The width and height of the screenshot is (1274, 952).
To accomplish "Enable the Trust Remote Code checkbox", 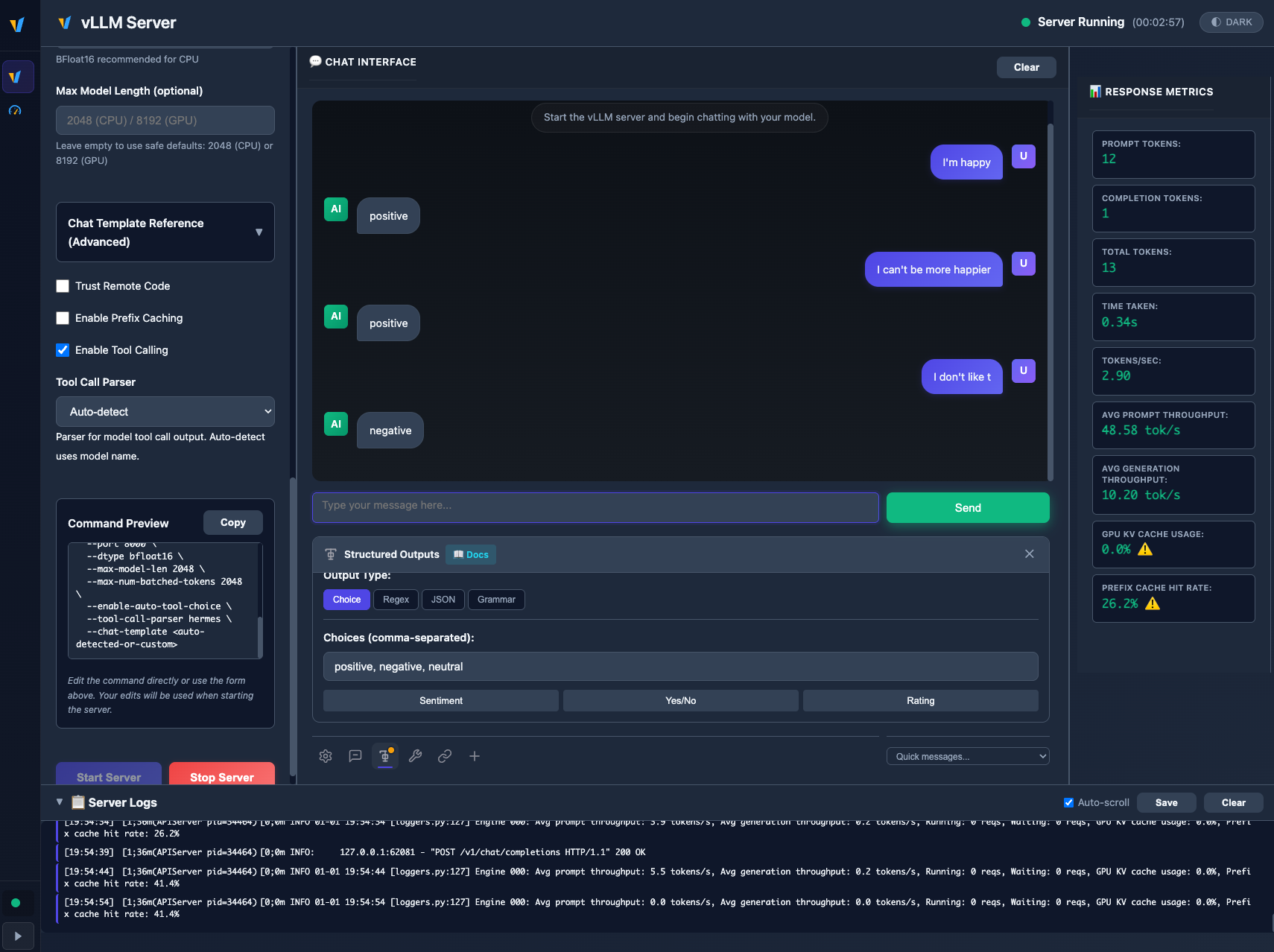I will (x=63, y=286).
